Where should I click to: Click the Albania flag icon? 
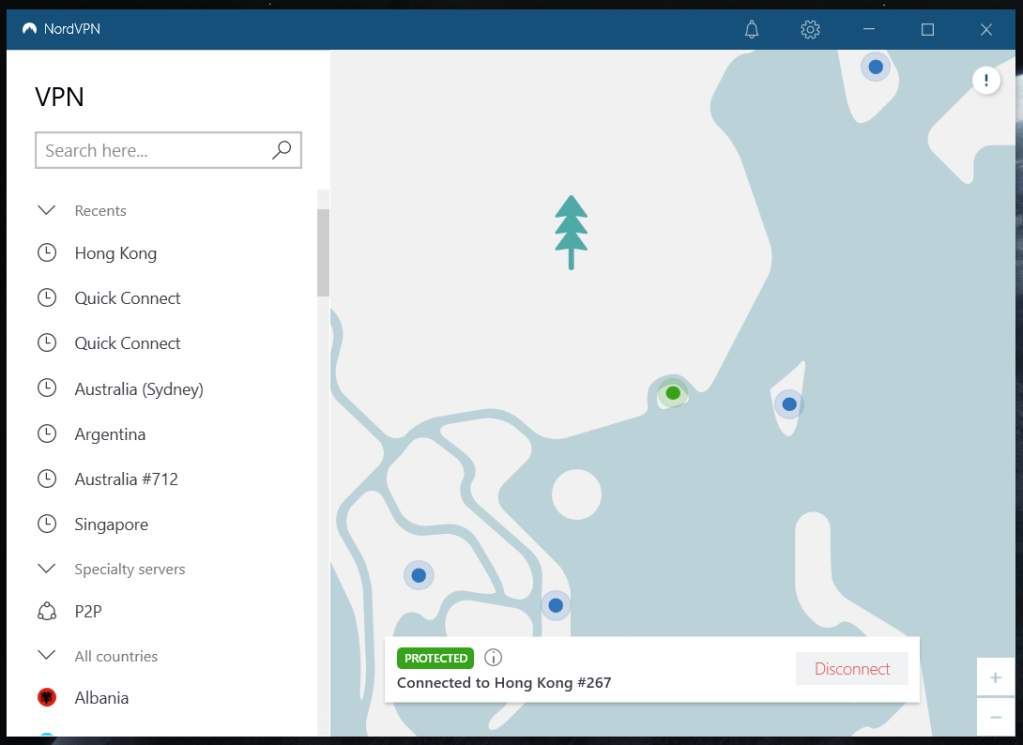point(46,698)
